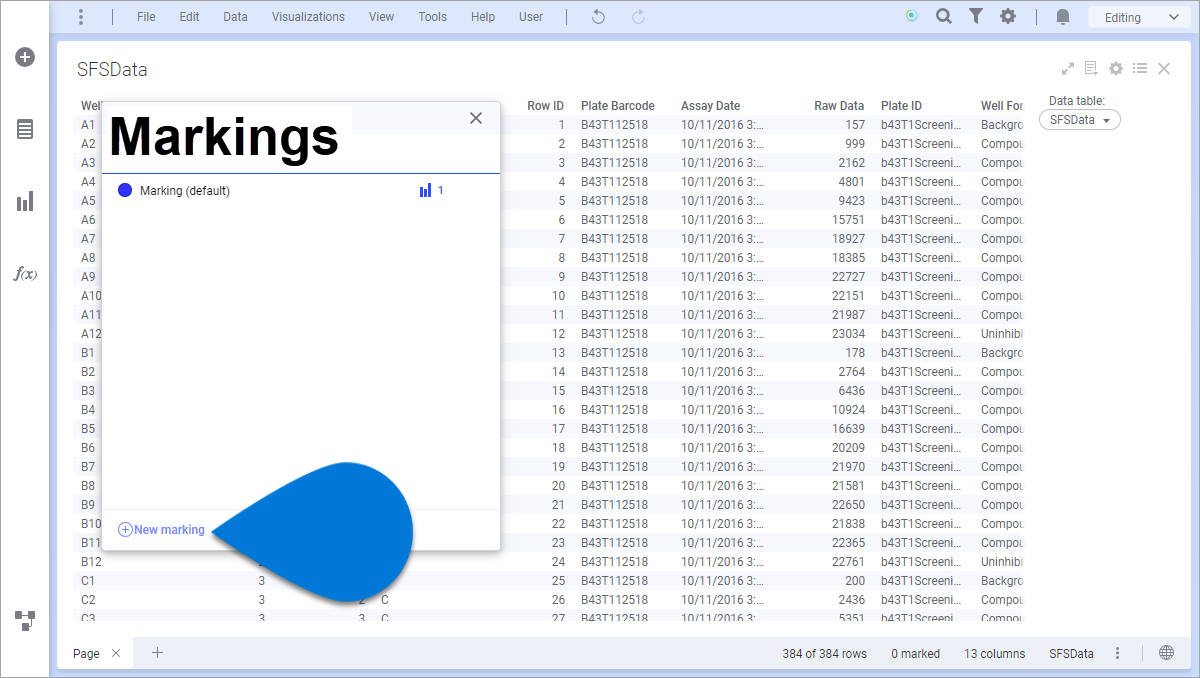The image size is (1200, 678).
Task: Expand the Editing mode dropdown
Action: tap(1141, 17)
